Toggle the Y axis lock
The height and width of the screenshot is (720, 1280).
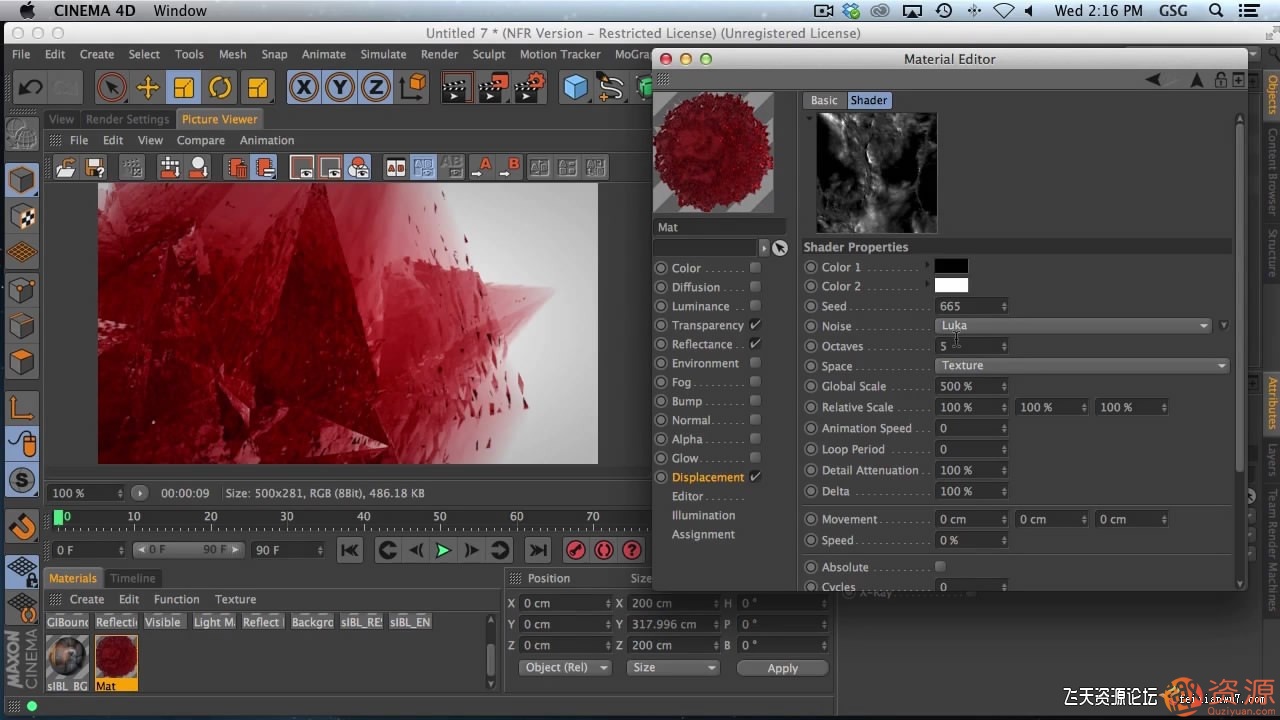pyautogui.click(x=340, y=87)
